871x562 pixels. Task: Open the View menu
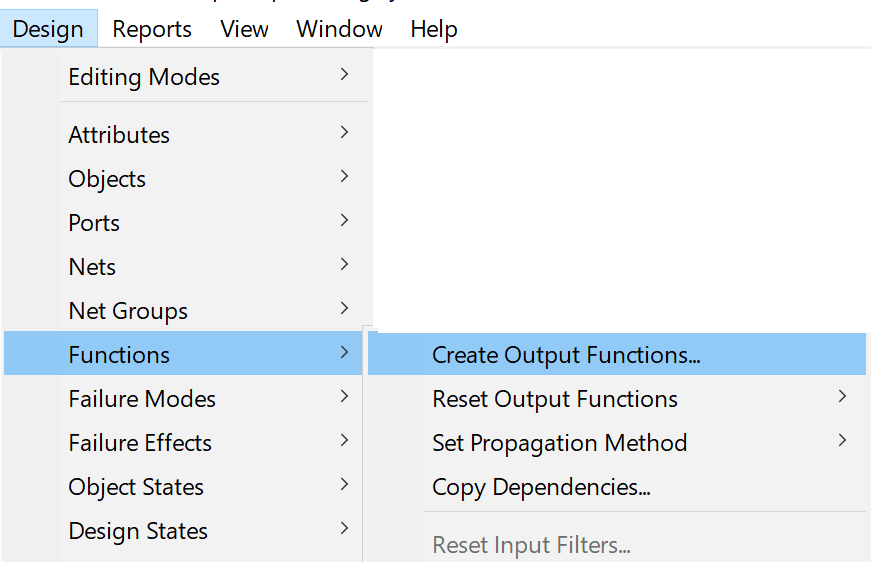(x=244, y=29)
